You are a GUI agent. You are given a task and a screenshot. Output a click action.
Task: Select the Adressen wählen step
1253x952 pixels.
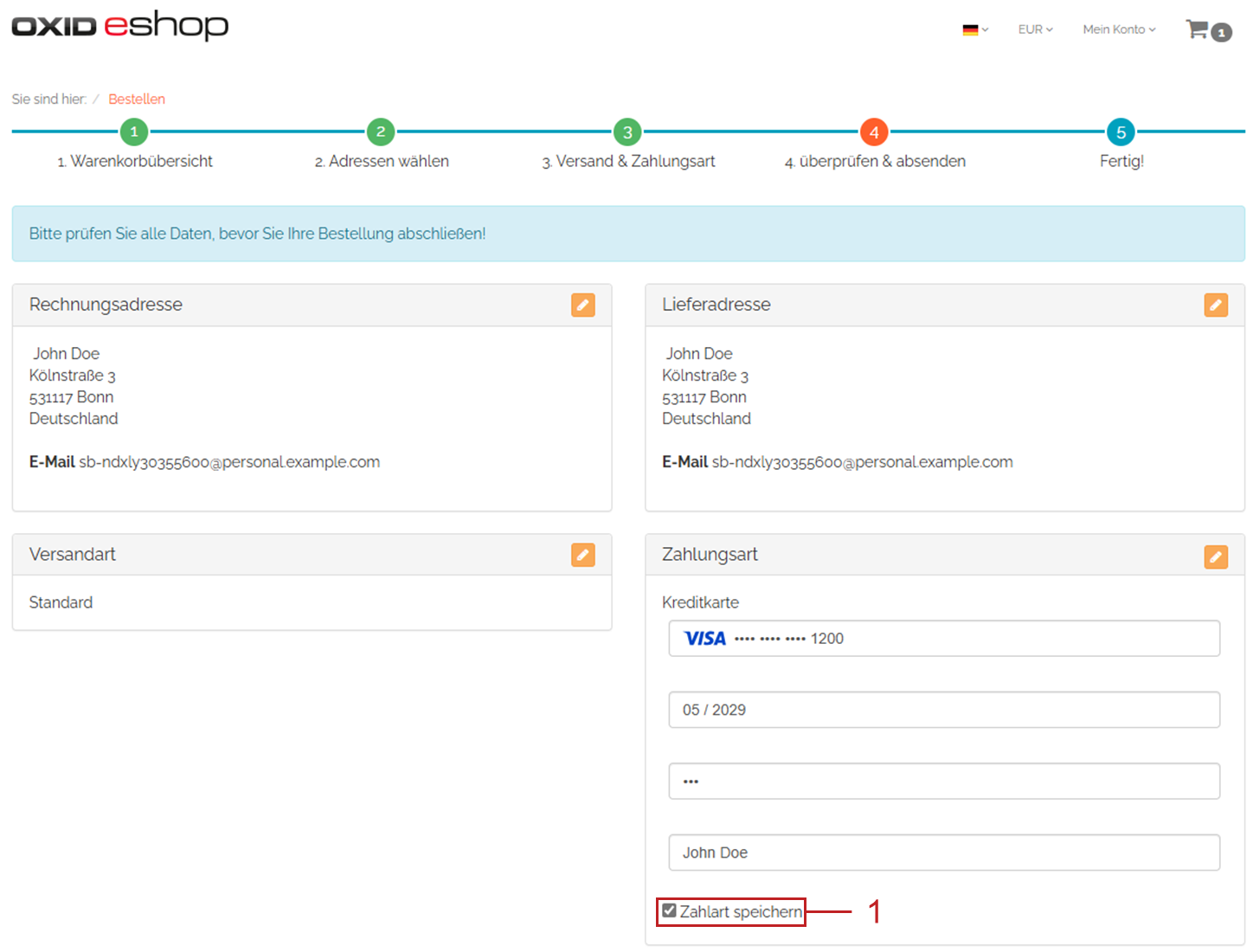382,162
